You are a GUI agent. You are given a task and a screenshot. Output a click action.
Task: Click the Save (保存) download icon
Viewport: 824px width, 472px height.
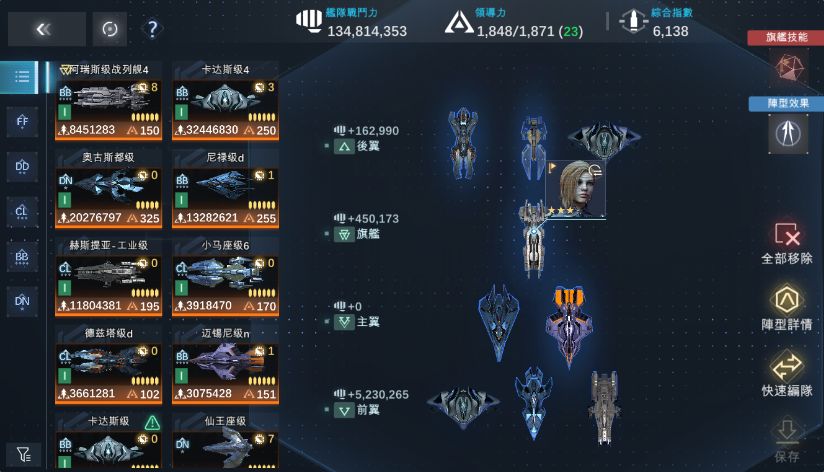pyautogui.click(x=787, y=432)
